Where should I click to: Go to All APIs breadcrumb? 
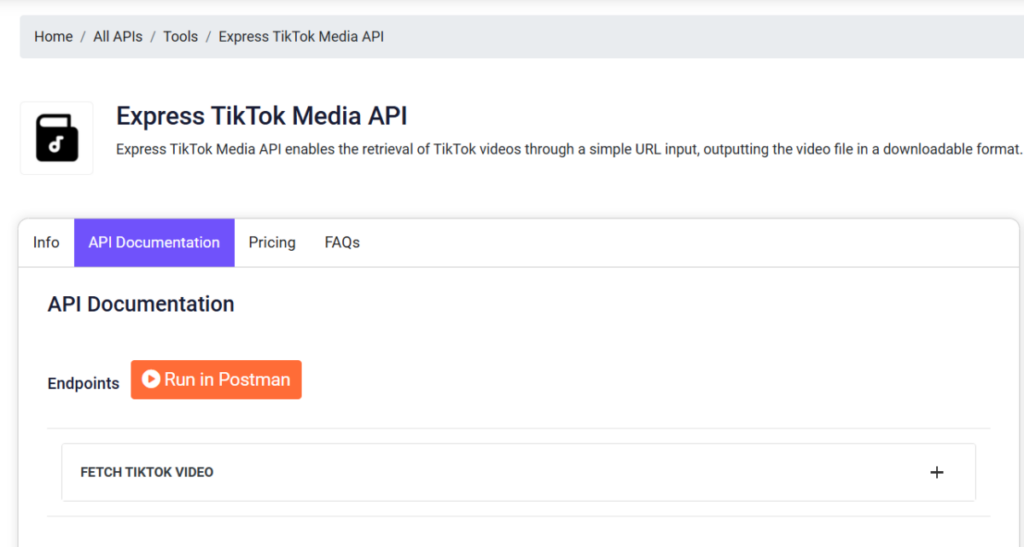pos(118,37)
